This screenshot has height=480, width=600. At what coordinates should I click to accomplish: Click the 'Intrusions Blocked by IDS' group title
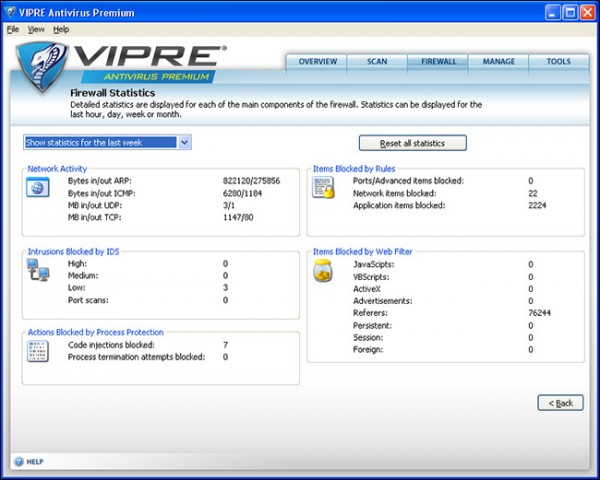click(x=73, y=251)
